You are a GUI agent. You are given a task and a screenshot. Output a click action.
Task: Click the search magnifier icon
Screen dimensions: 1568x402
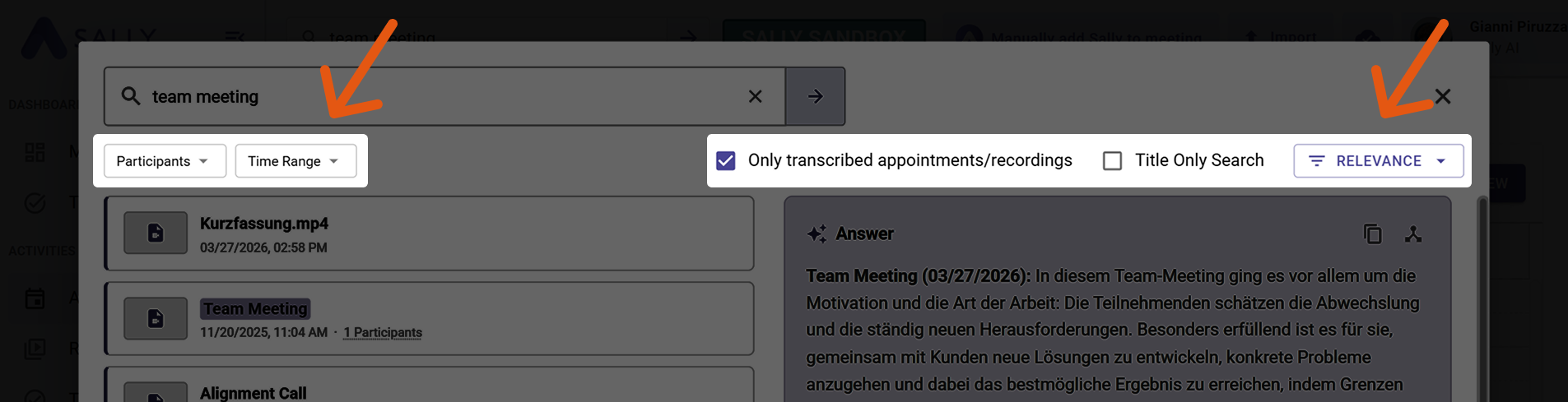pyautogui.click(x=131, y=96)
